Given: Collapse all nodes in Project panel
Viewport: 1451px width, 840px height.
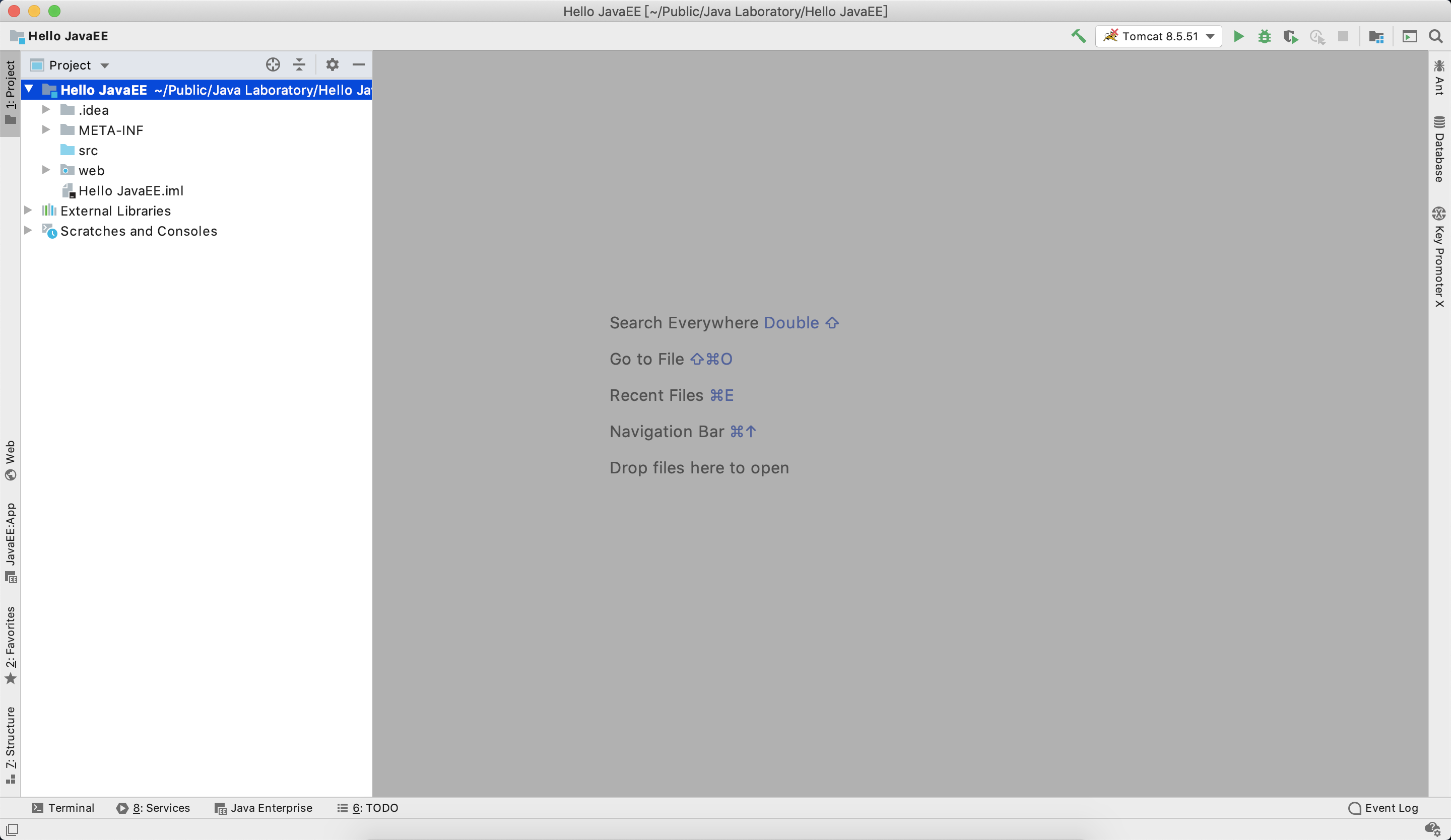Looking at the screenshot, I should pos(299,64).
